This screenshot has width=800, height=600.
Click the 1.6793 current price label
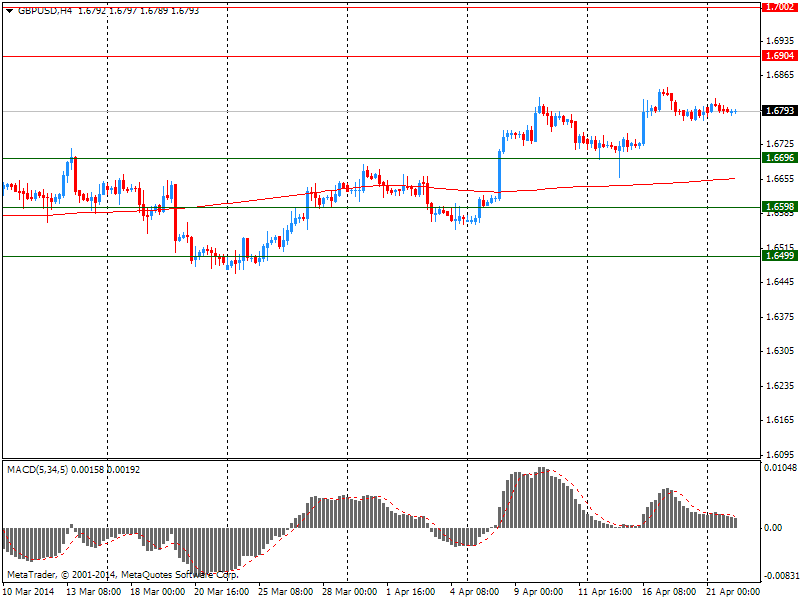[x=780, y=111]
